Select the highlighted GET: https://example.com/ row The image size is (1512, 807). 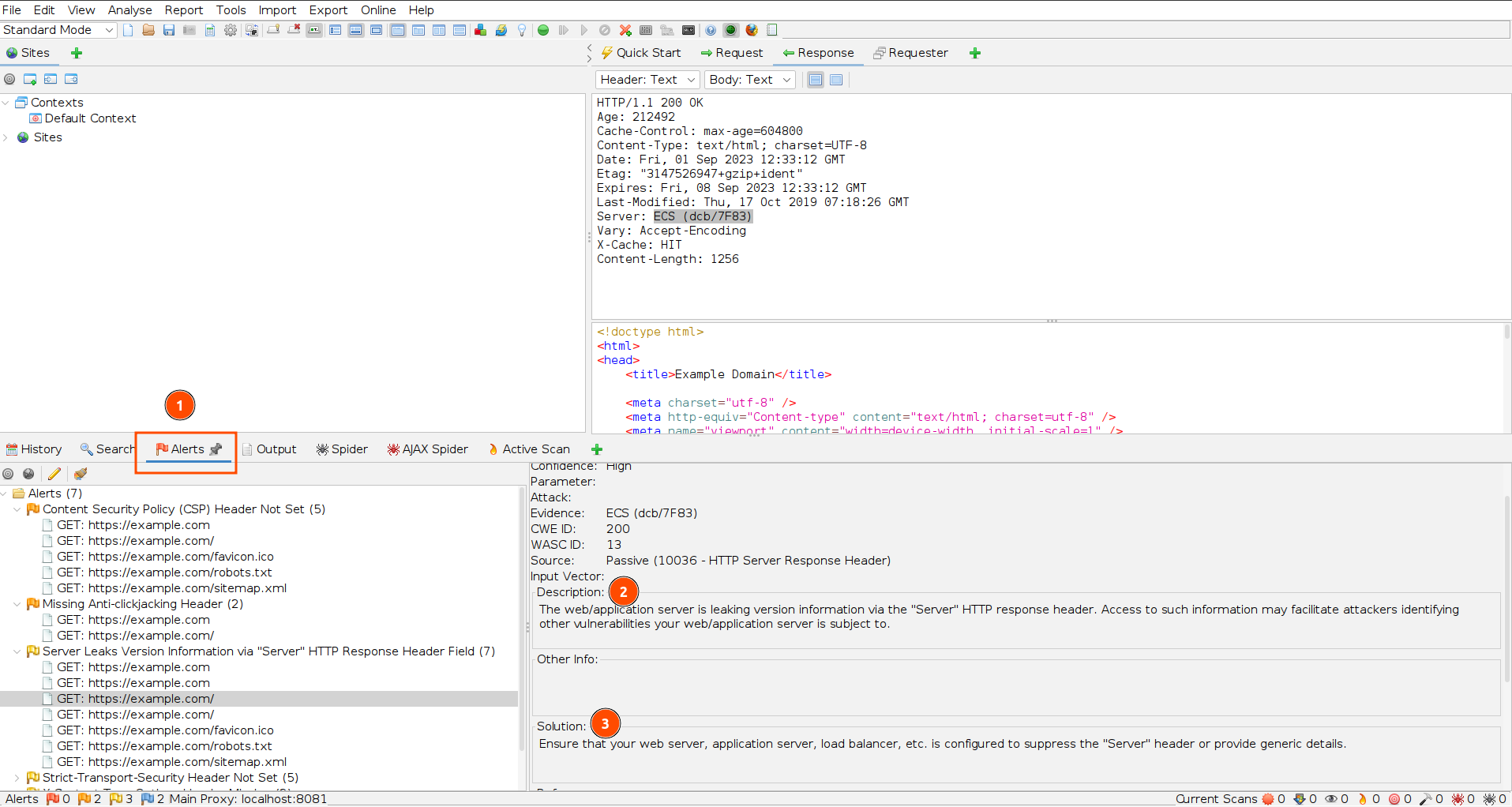tap(259, 699)
